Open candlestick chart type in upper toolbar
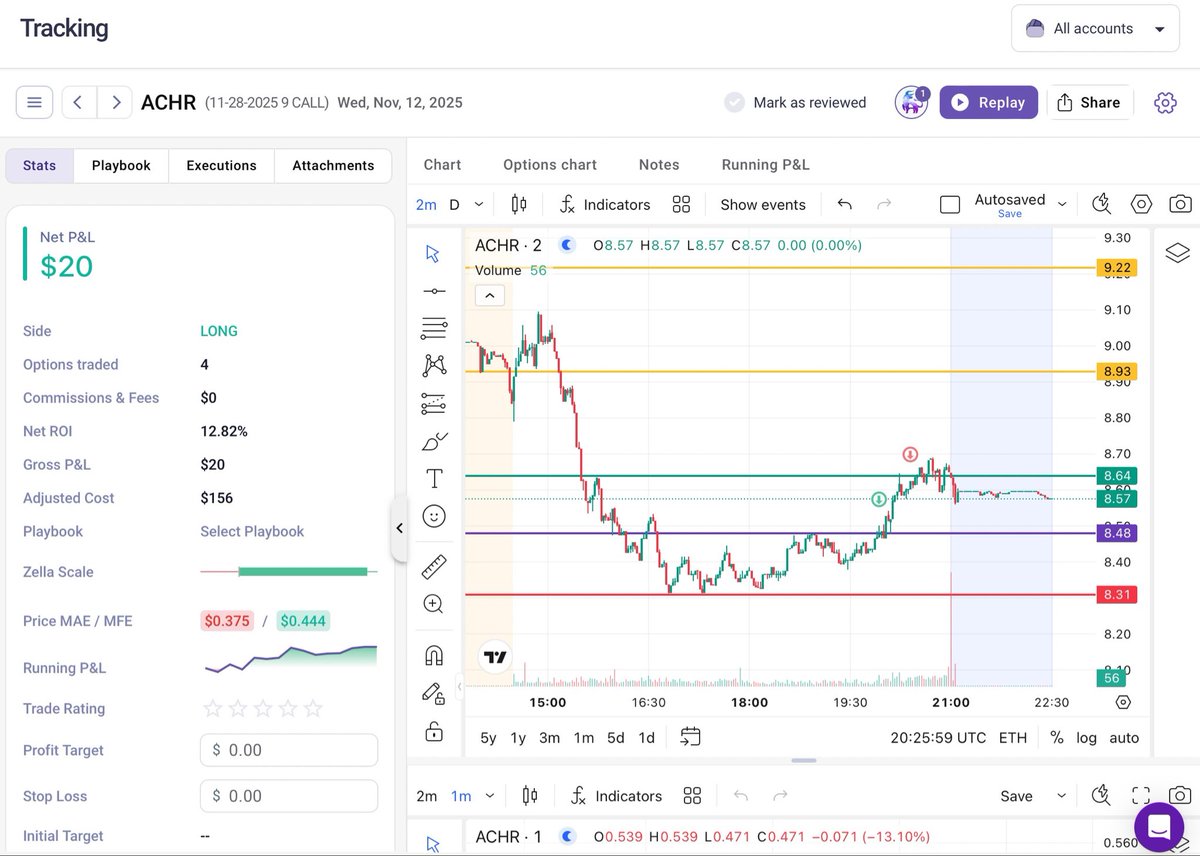 pyautogui.click(x=519, y=204)
